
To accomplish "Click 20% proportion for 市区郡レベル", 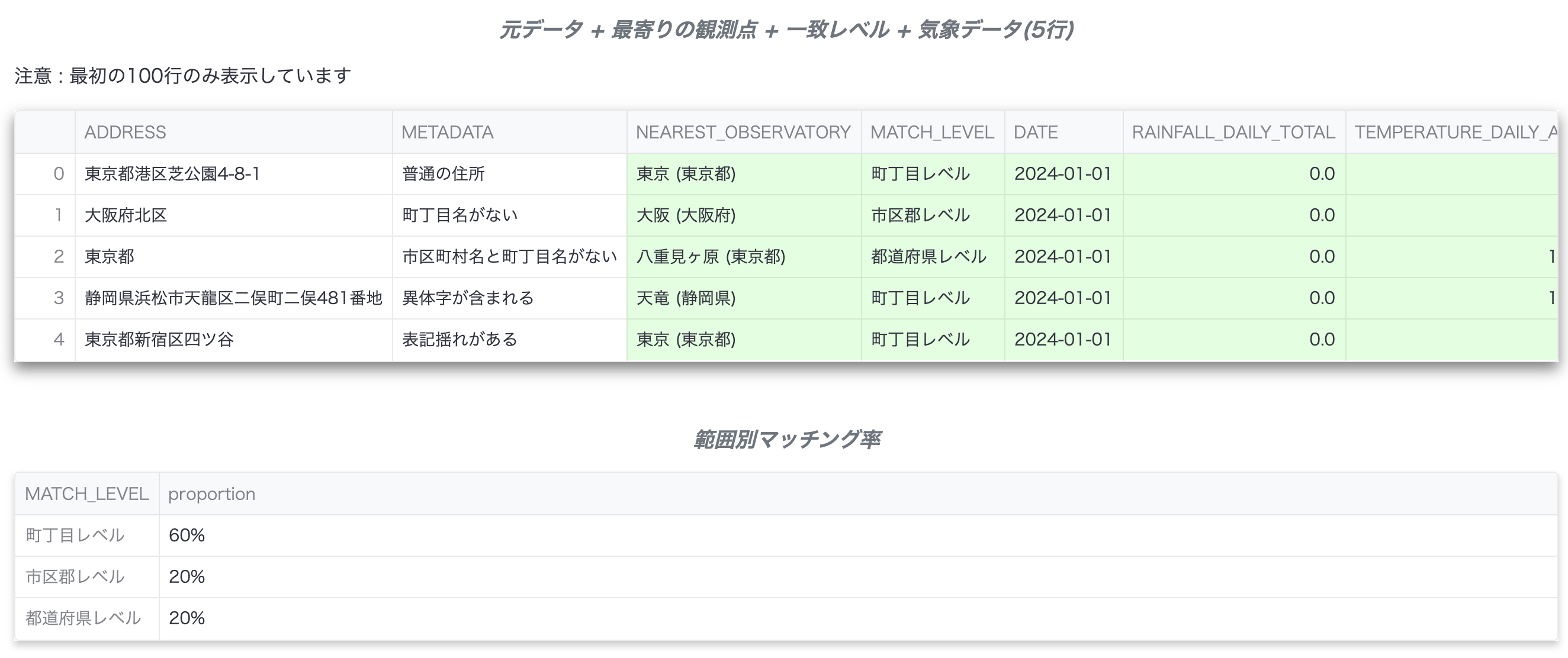I will tap(858, 576).
